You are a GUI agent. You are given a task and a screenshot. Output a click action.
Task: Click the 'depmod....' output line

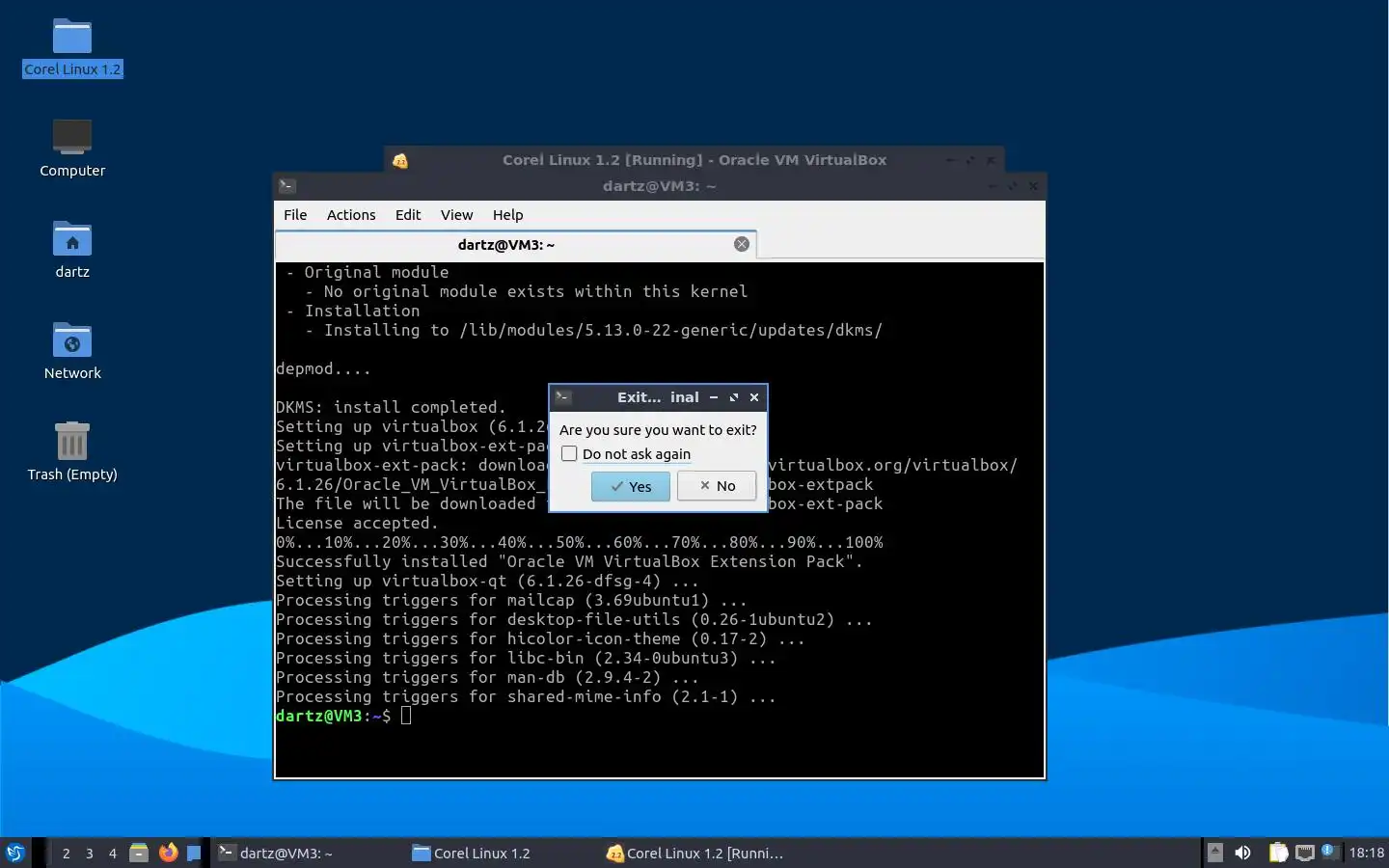click(x=323, y=368)
